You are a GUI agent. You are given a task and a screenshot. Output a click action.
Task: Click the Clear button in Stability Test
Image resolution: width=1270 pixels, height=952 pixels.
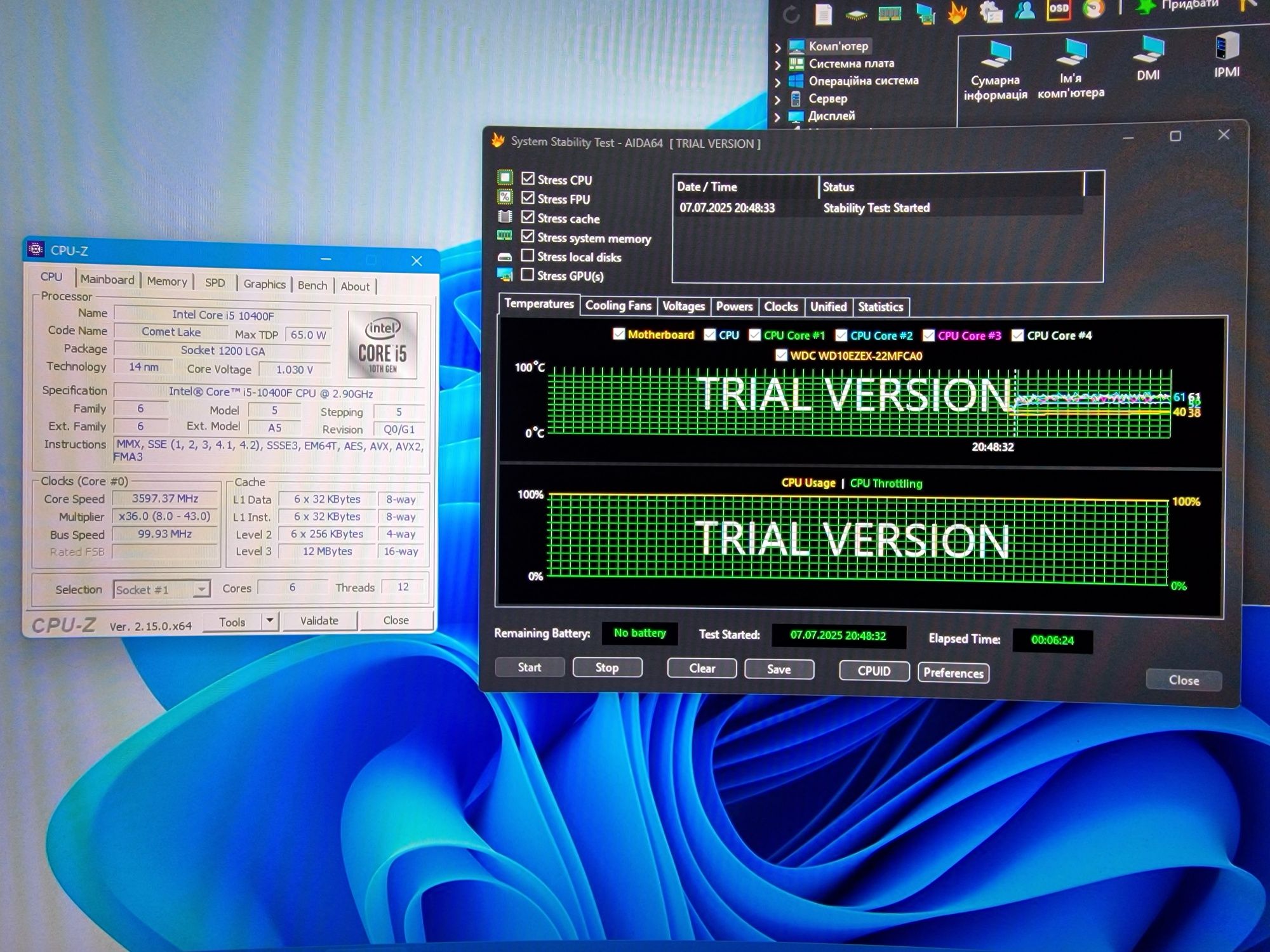(702, 668)
